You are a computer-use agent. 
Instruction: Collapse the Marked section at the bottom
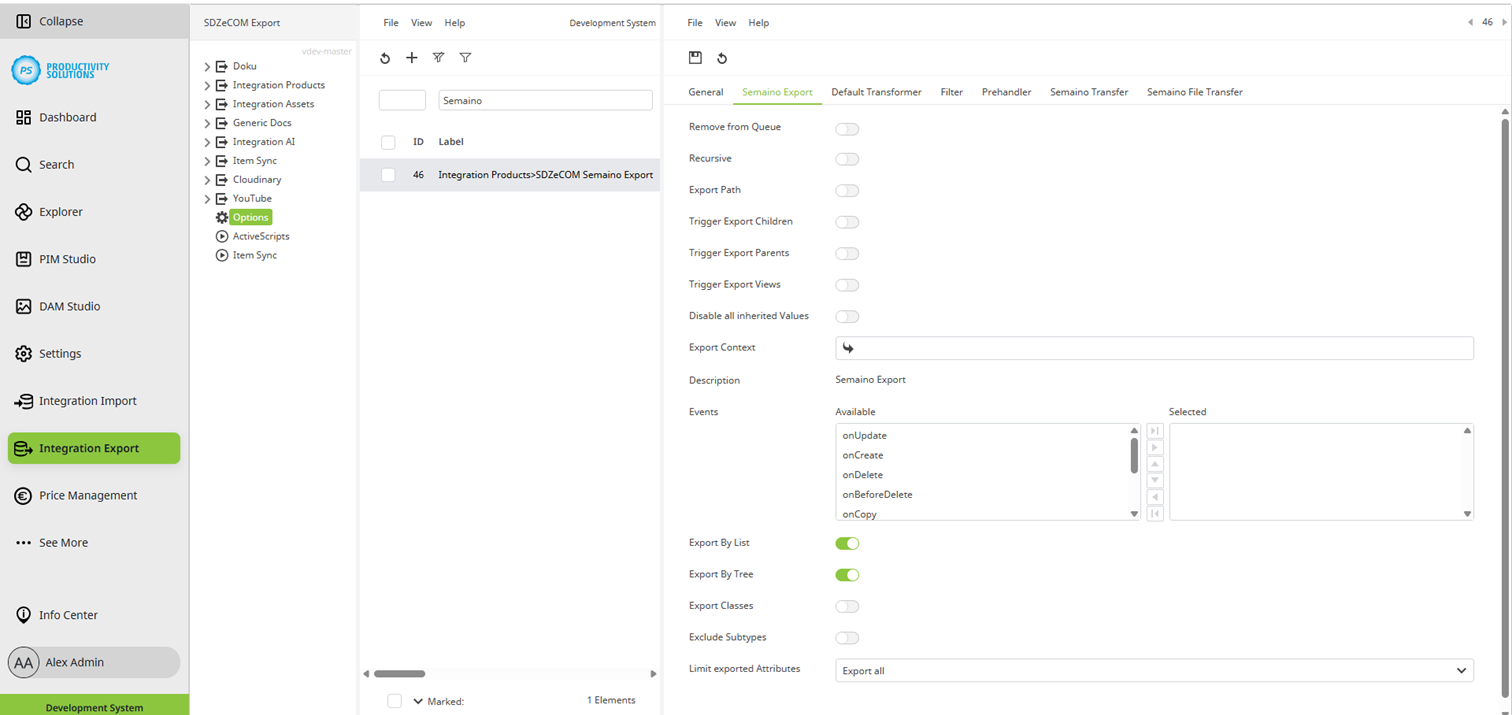click(418, 700)
